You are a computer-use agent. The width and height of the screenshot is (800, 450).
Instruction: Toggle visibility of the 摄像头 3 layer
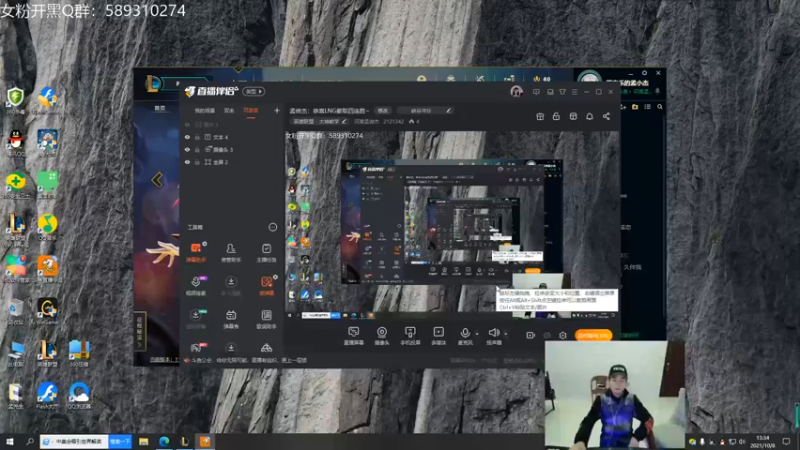point(187,149)
